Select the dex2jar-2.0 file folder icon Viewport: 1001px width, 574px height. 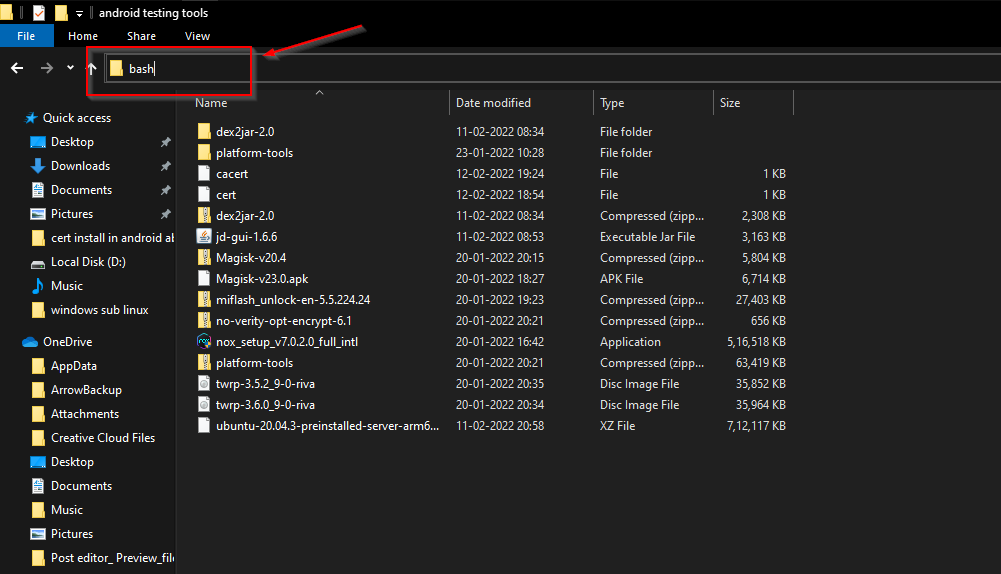pos(204,132)
